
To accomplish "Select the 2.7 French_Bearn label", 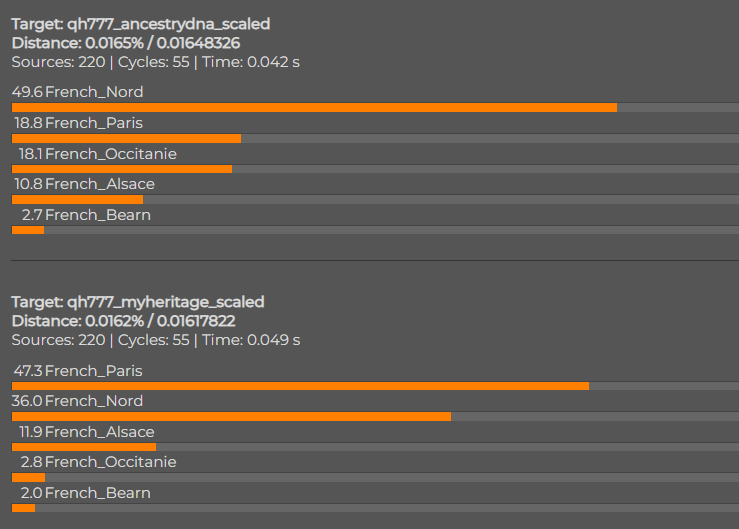I will [86, 215].
